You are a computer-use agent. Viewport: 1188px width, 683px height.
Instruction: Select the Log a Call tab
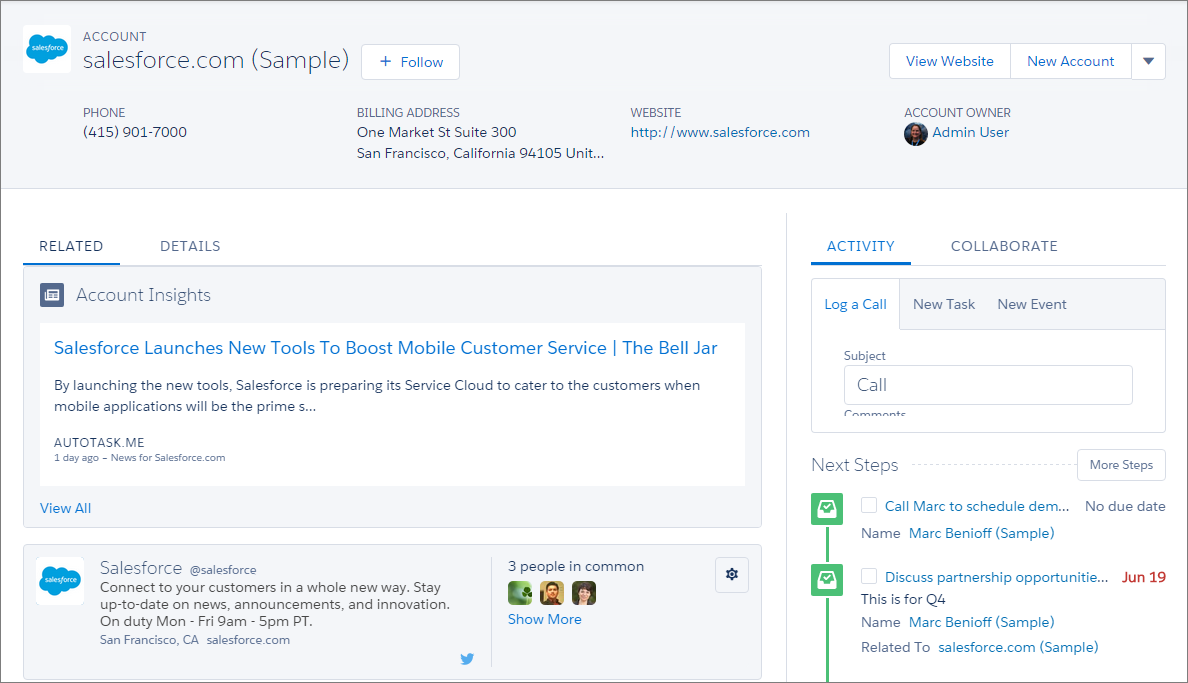click(855, 304)
